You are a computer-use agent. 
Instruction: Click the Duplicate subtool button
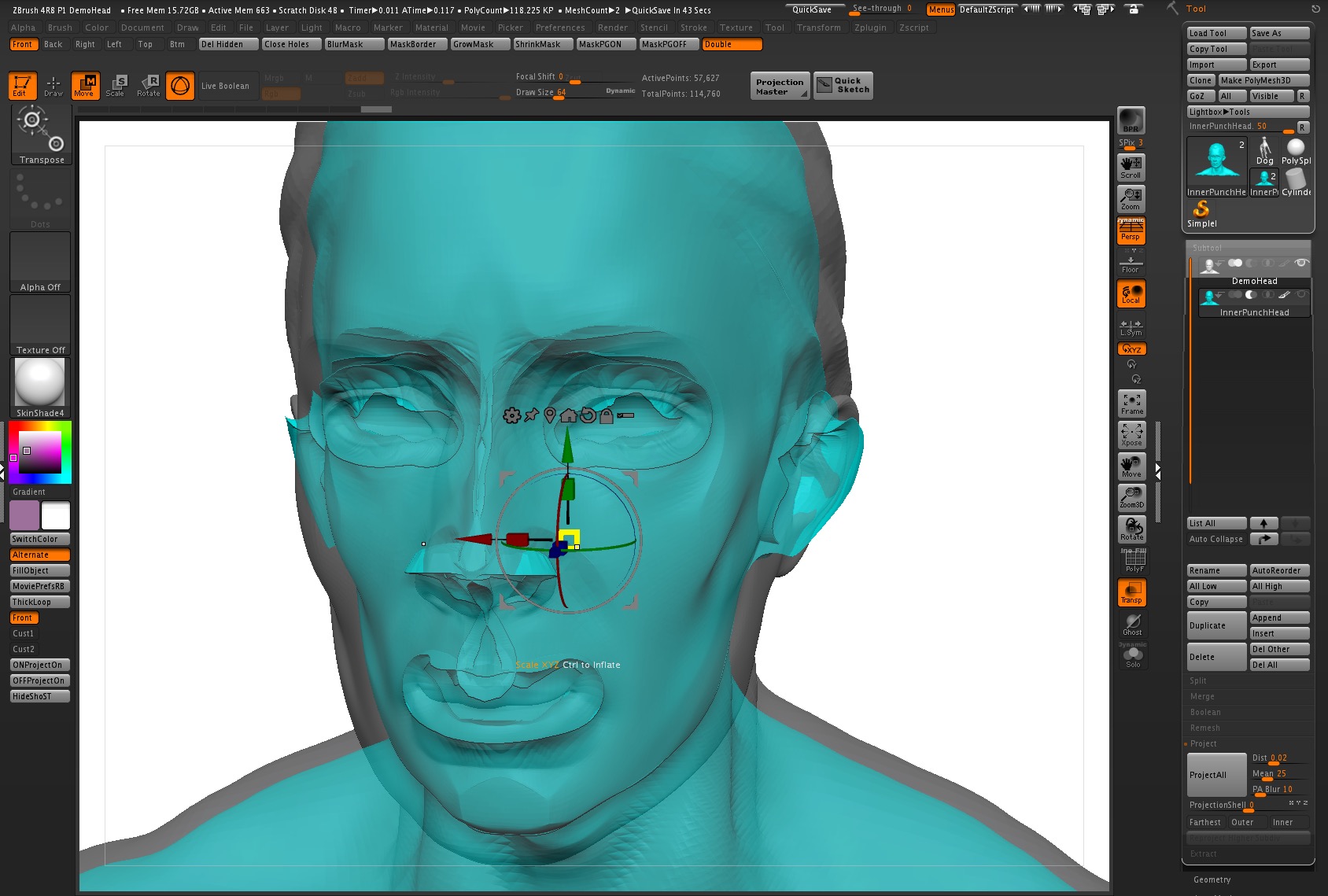pos(1216,625)
